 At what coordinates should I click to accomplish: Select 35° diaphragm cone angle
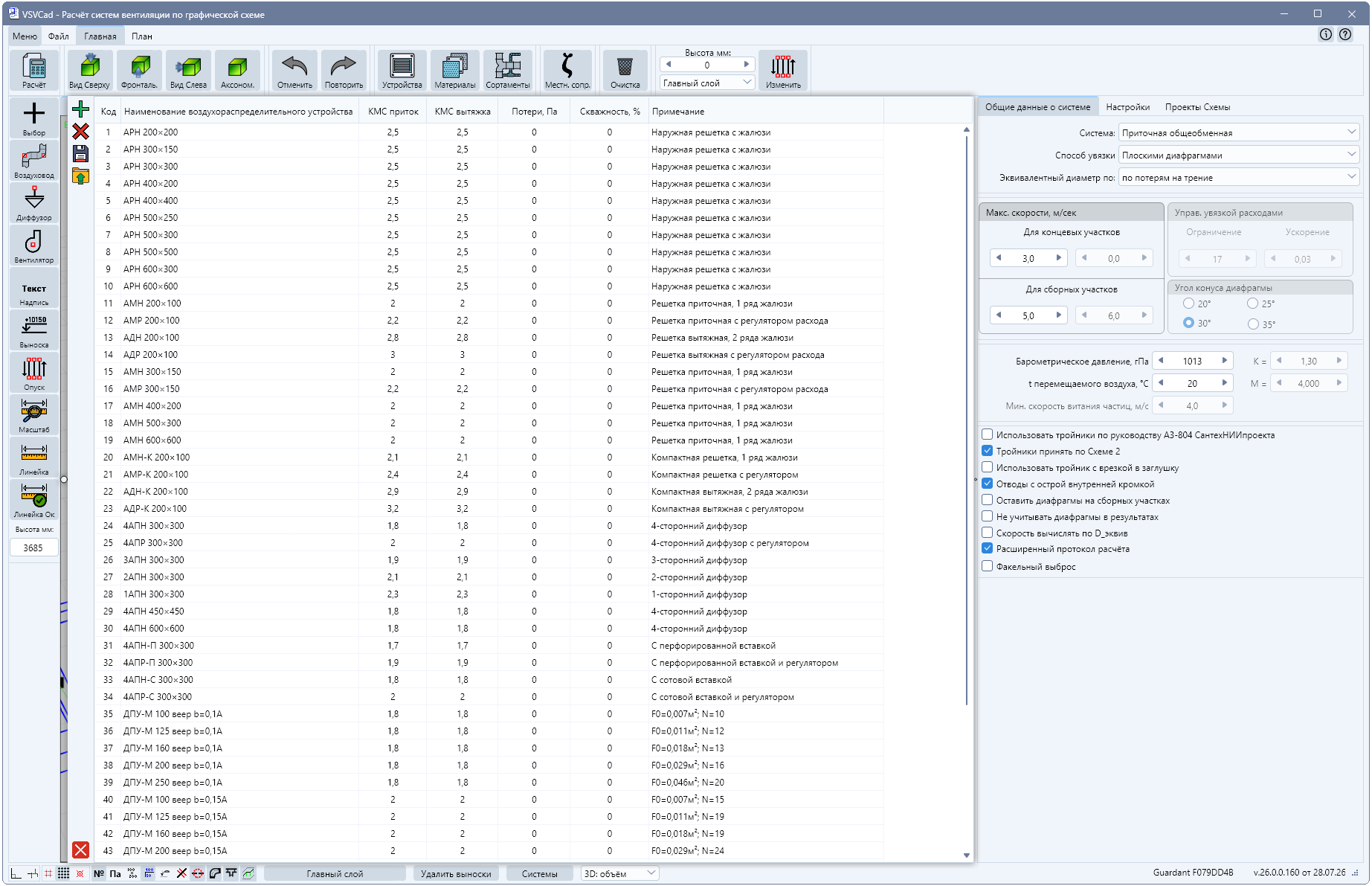pyautogui.click(x=1253, y=324)
